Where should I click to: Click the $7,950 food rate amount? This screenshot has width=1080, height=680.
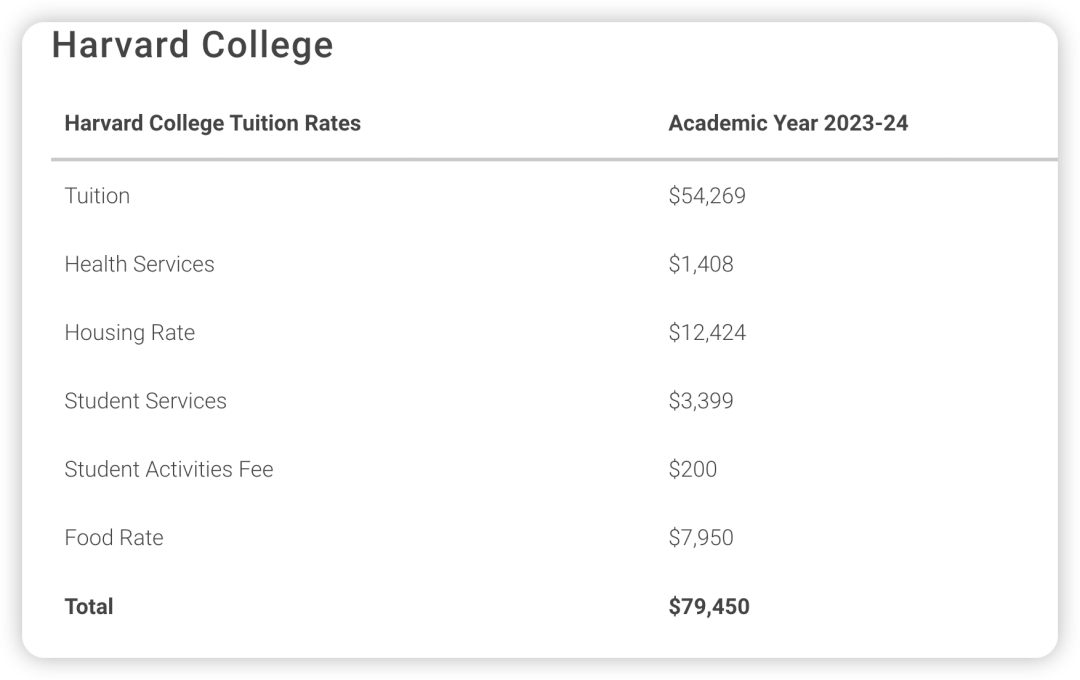[x=701, y=538]
